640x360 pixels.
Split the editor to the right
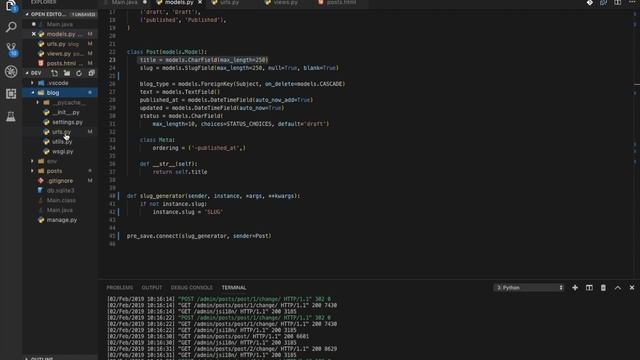point(618,2)
